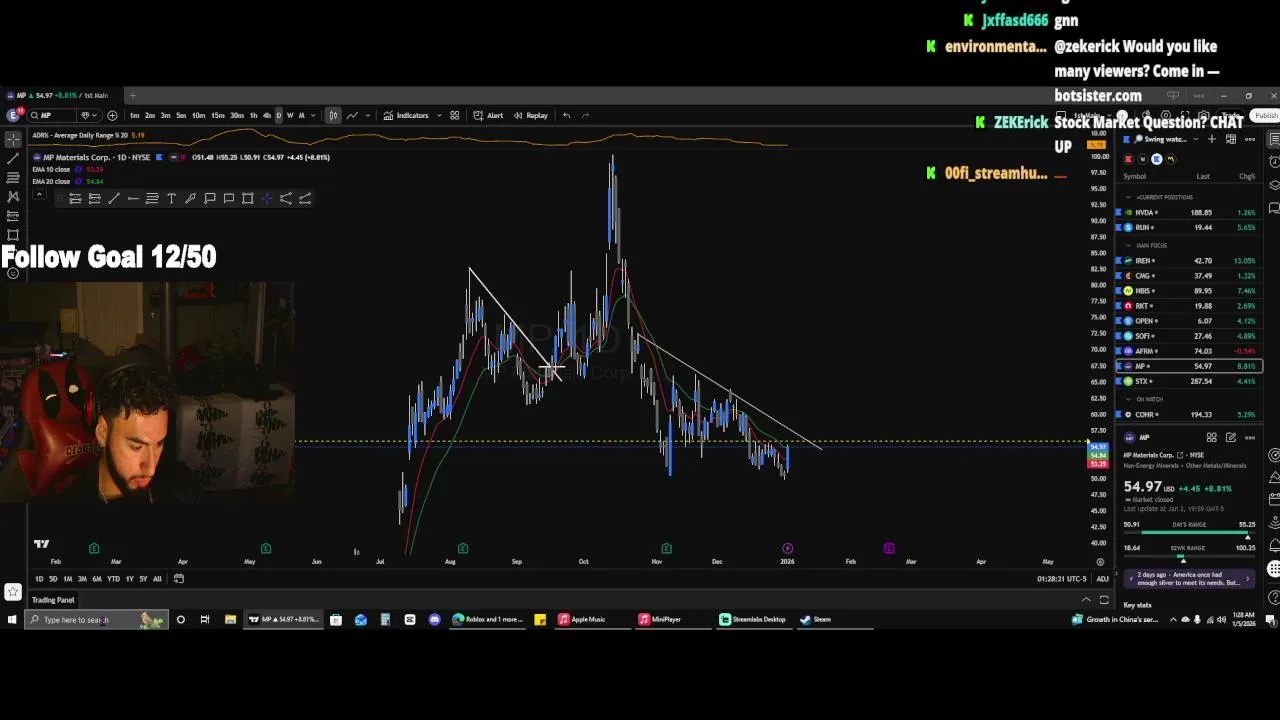This screenshot has width=1280, height=720.
Task: Select the daily D timeframe
Action: 279,115
